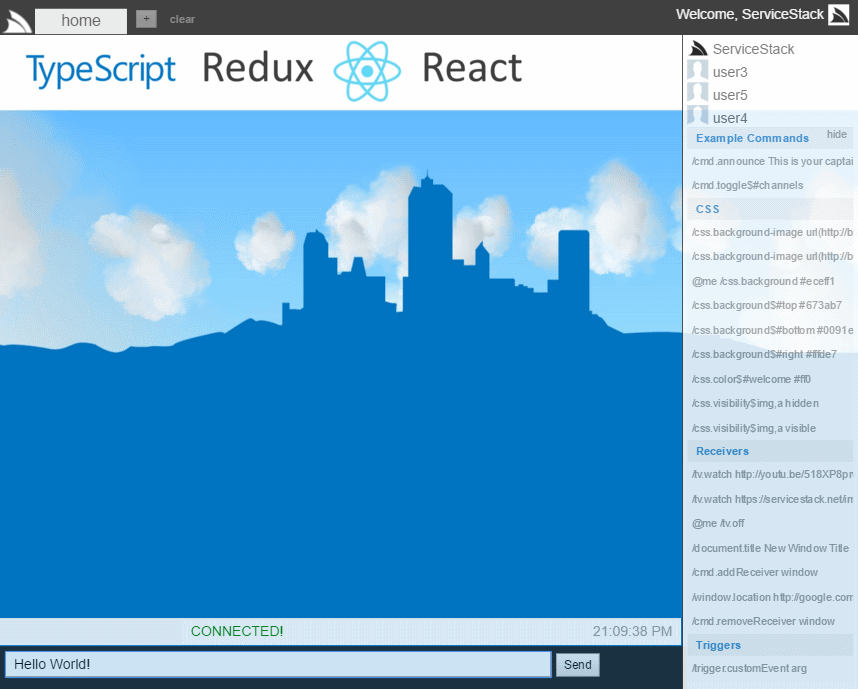858x689 pixels.
Task: Choose the /cmd.addReceiver window command
Action: tap(755, 572)
